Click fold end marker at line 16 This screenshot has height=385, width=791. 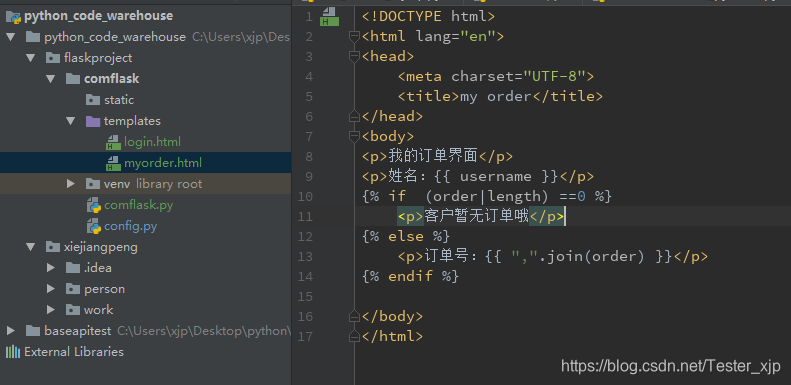354,316
